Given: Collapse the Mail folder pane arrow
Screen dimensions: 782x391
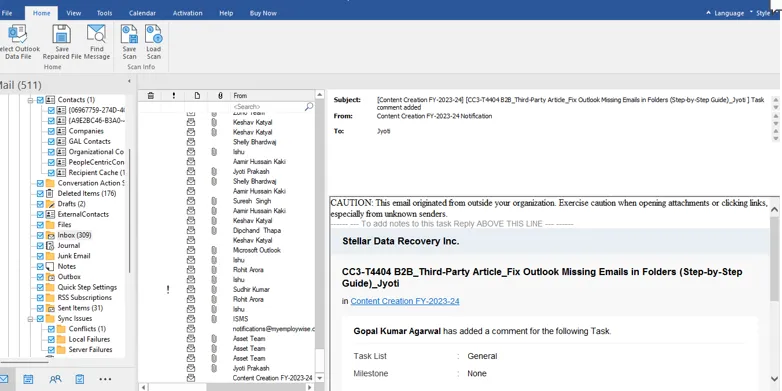Looking at the screenshot, I should click(x=129, y=81).
